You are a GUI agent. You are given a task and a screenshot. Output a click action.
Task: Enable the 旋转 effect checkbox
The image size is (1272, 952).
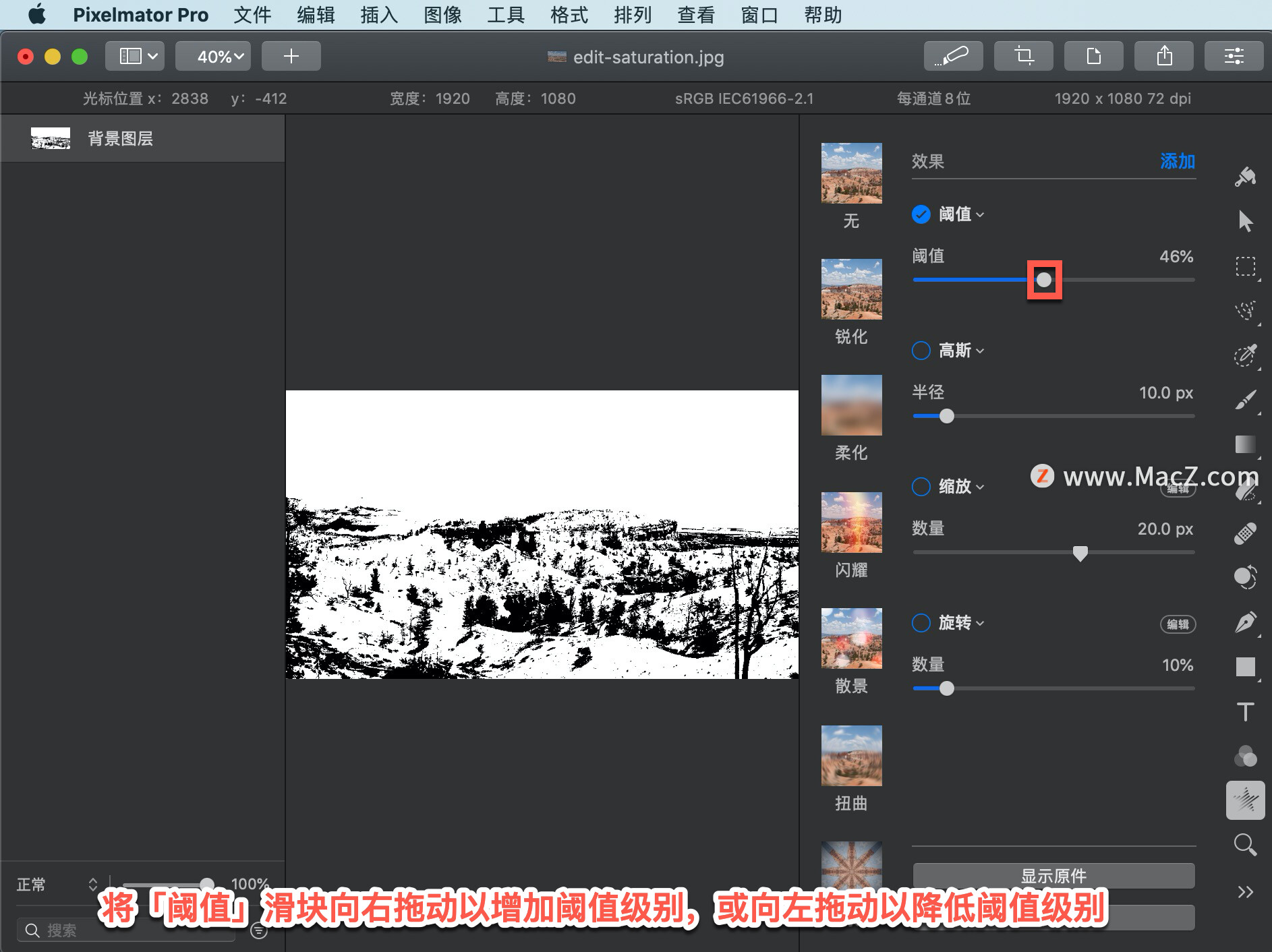pos(921,623)
